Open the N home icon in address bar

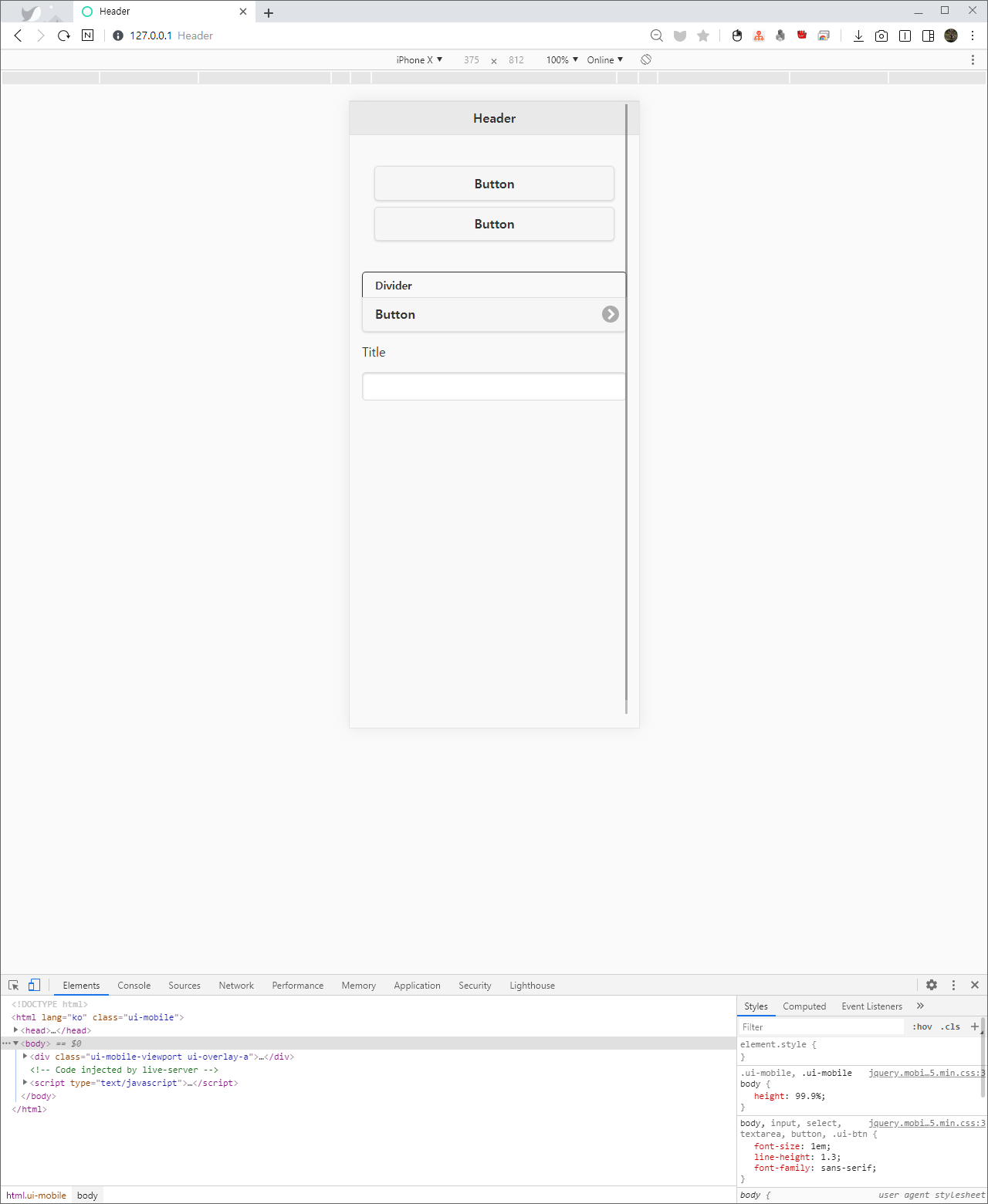point(88,36)
